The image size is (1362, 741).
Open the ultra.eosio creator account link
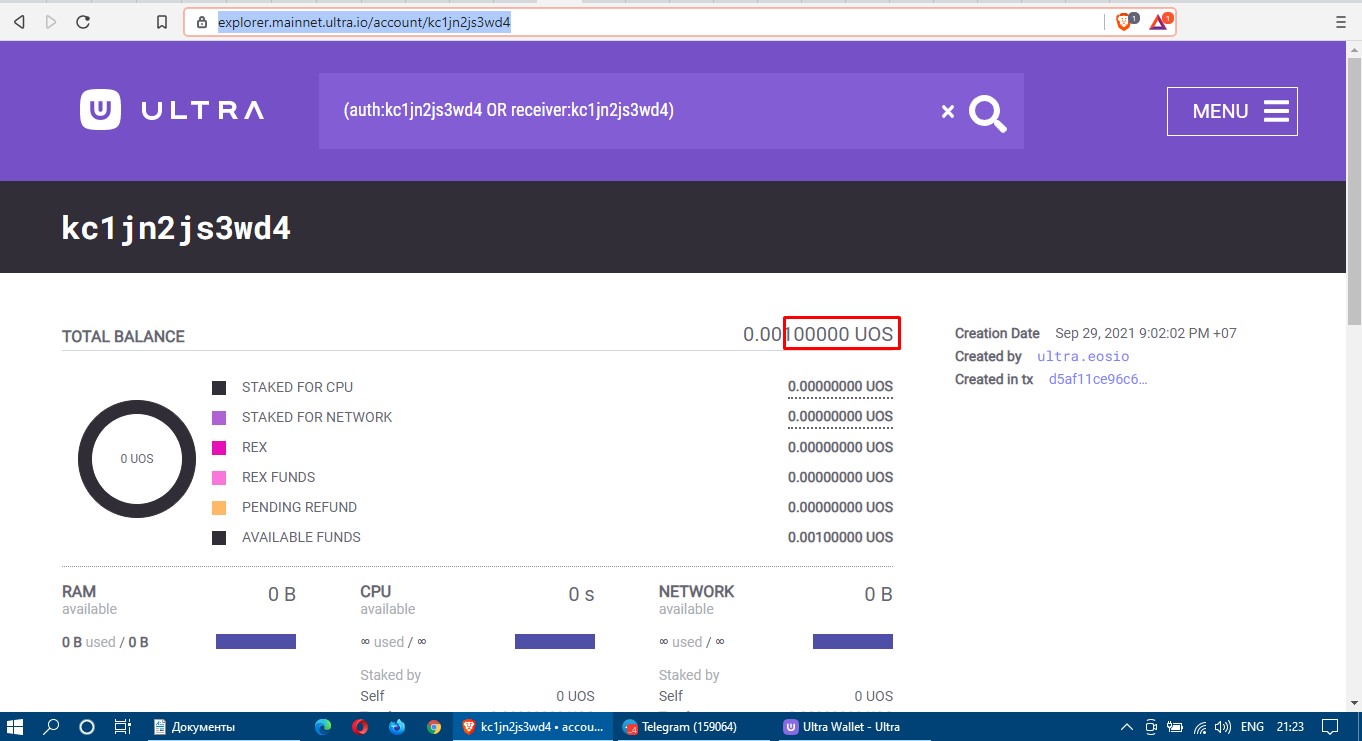(x=1083, y=356)
